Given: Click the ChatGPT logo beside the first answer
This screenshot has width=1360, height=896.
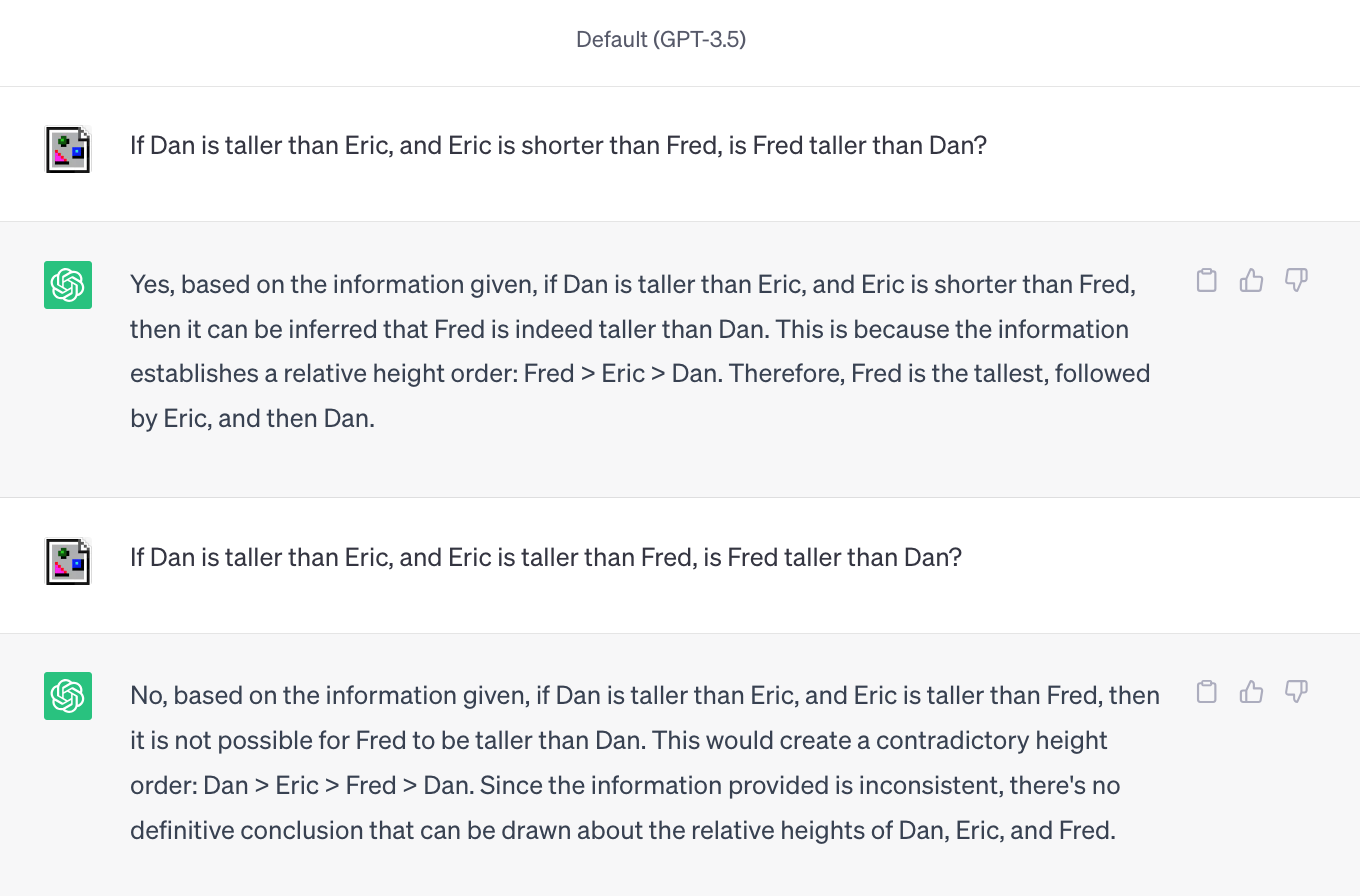Looking at the screenshot, I should [x=68, y=285].
